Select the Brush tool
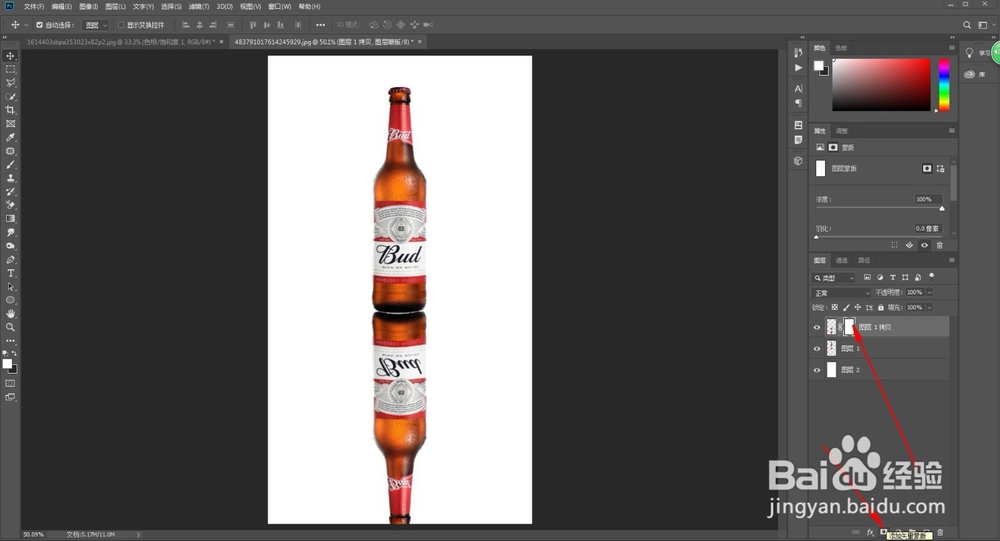The image size is (1000, 541). (10, 165)
